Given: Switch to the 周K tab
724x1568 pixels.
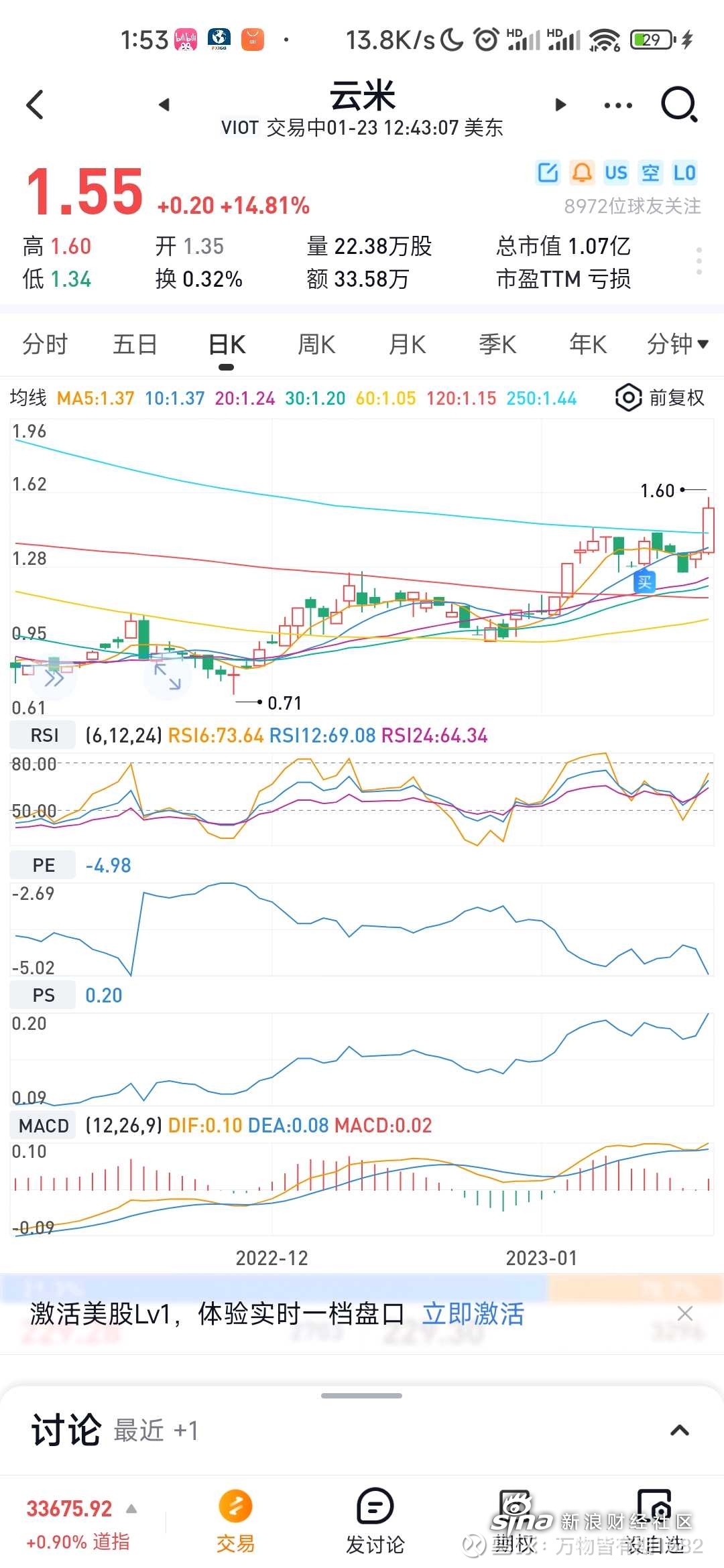Looking at the screenshot, I should 316,344.
